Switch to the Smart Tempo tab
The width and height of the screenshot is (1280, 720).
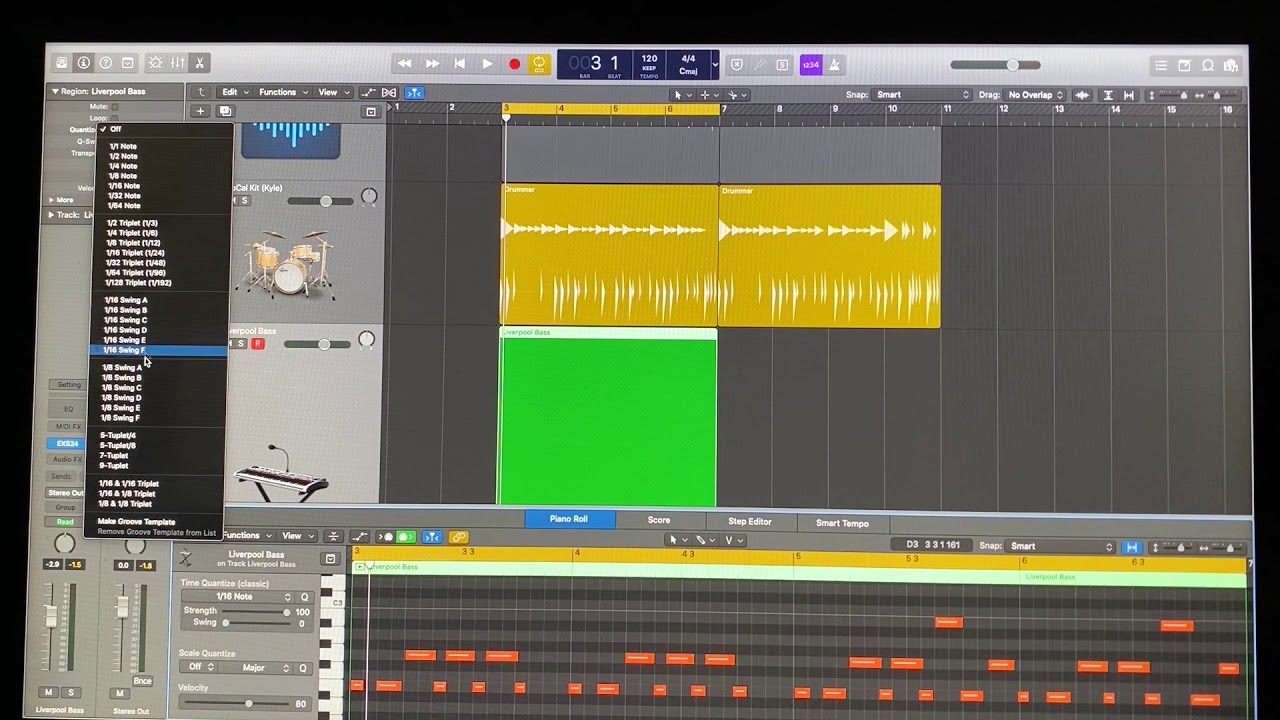tap(842, 523)
